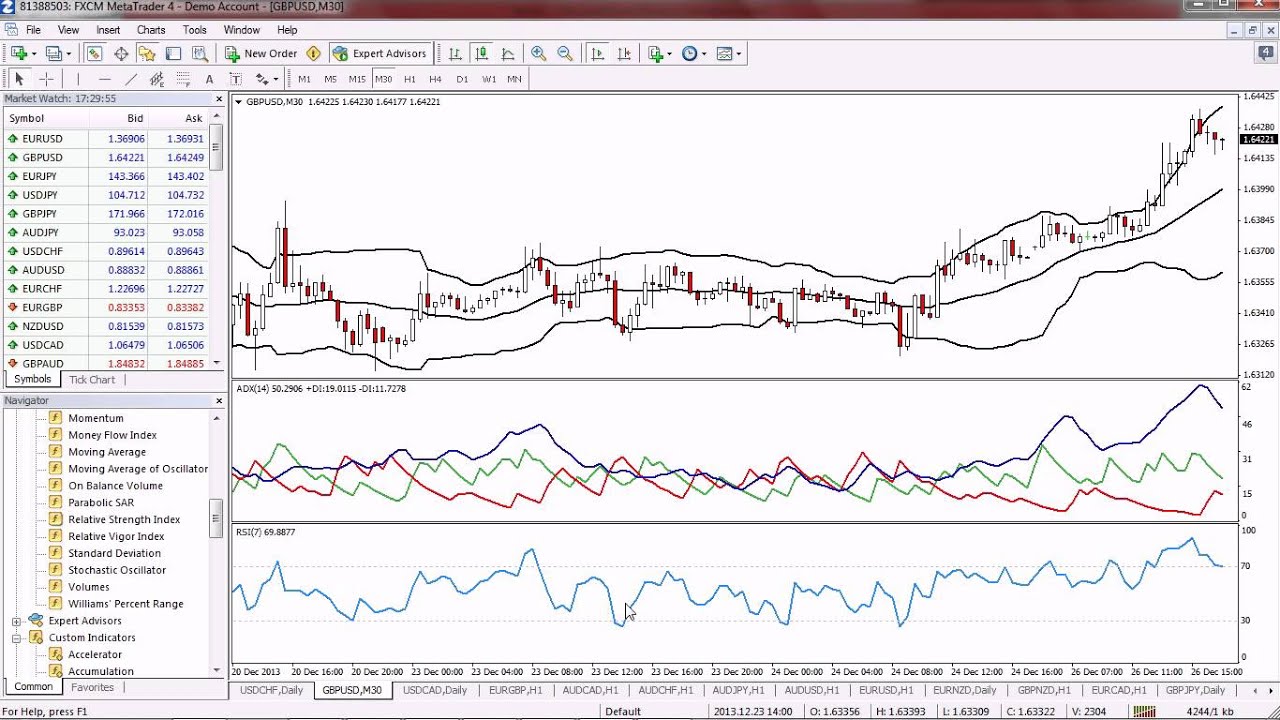Screen dimensions: 1280x720
Task: Open the EURGBP,H1 chart tab
Action: tap(515, 691)
